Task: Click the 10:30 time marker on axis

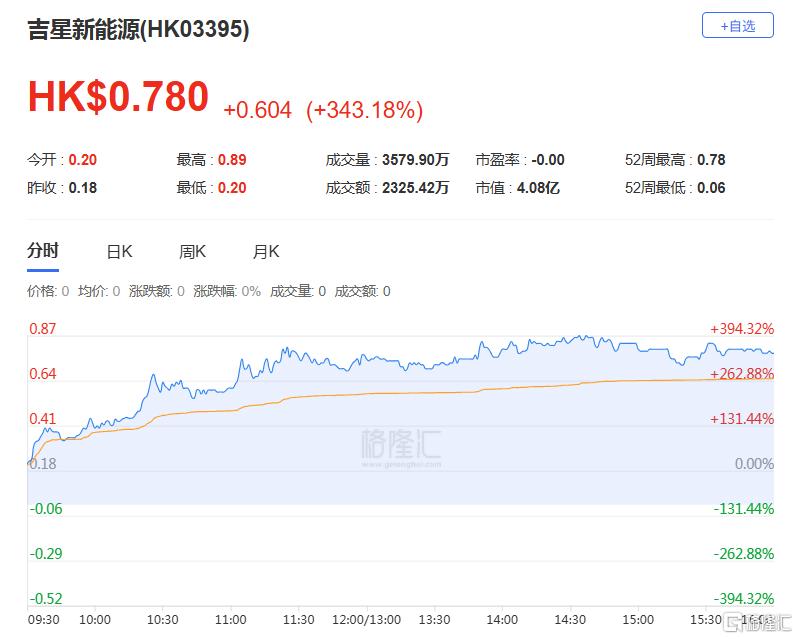Action: pos(162,619)
